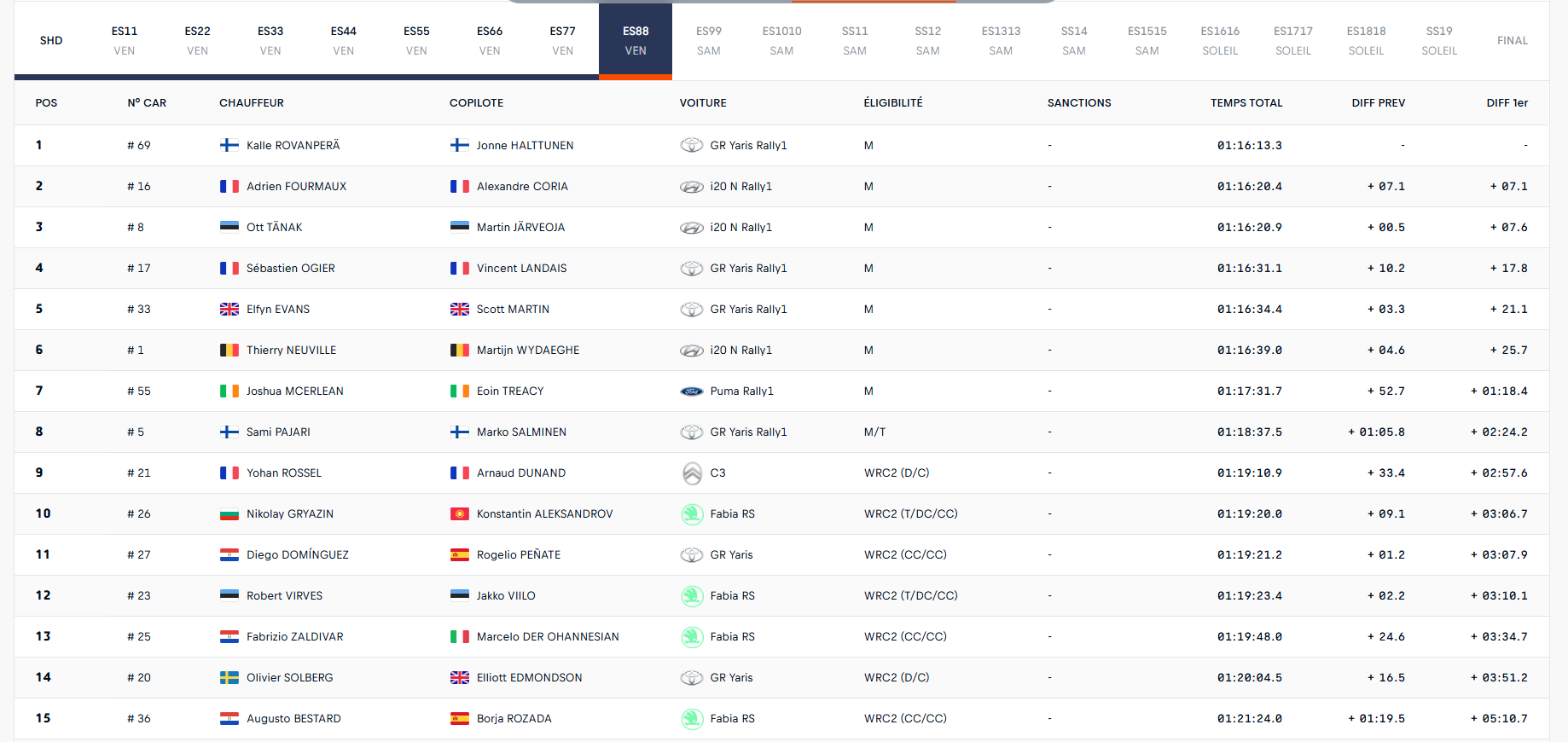Open stage SS19 SOLEIL tab
This screenshot has width=1568, height=742.
(1439, 40)
